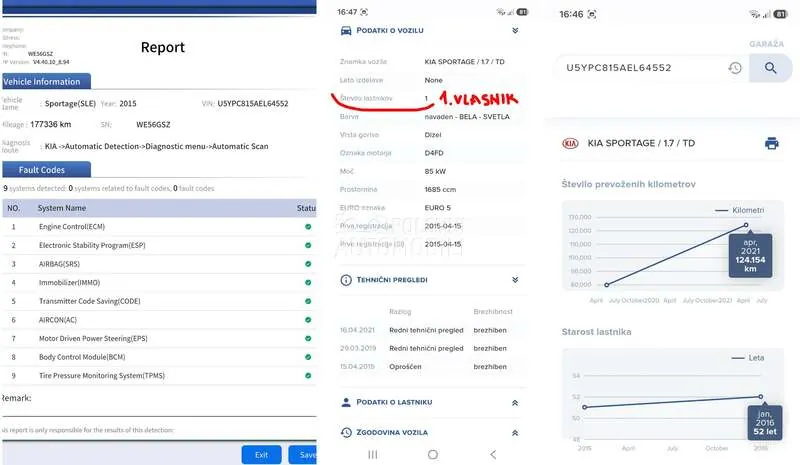This screenshot has height=465, width=800.
Task: Tap the EURO 5 emission value
Action: pos(437,208)
